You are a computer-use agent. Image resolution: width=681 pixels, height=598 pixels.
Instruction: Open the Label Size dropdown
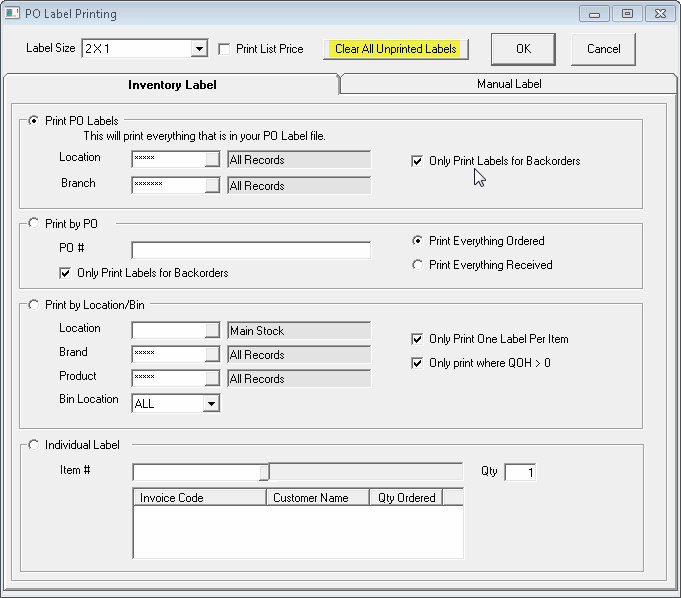click(199, 49)
